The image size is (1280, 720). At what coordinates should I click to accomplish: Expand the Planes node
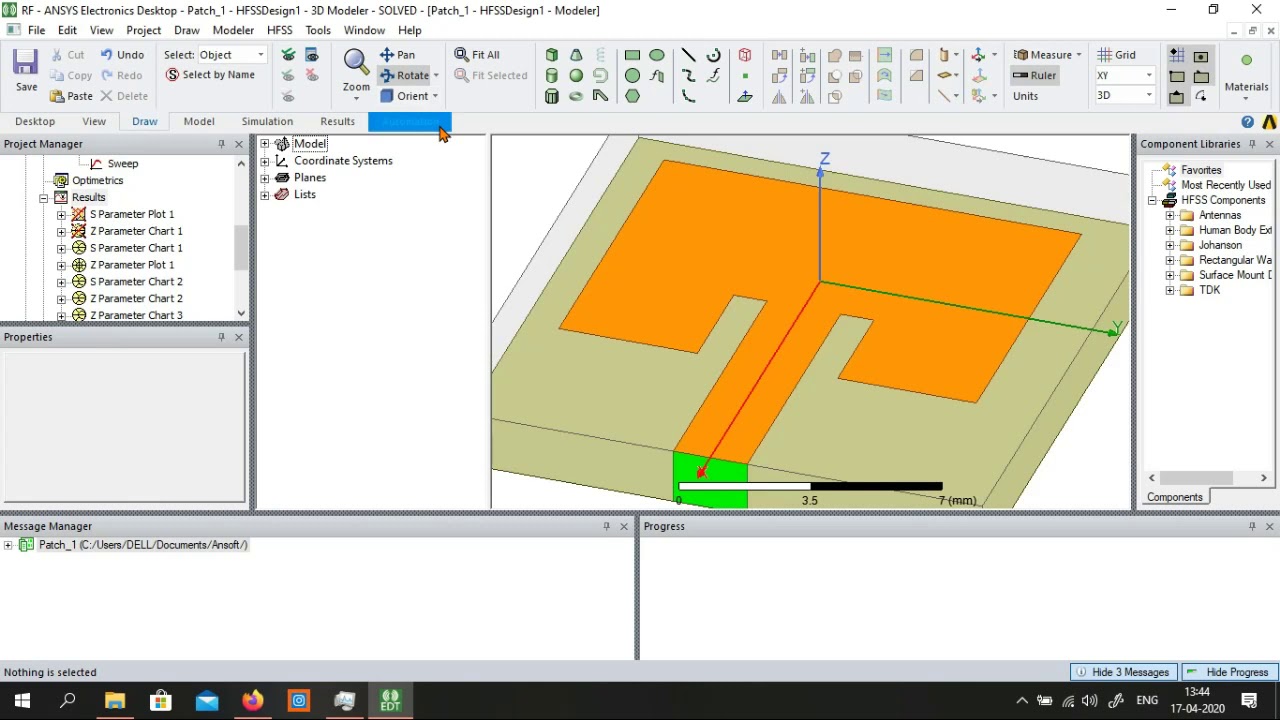click(265, 178)
